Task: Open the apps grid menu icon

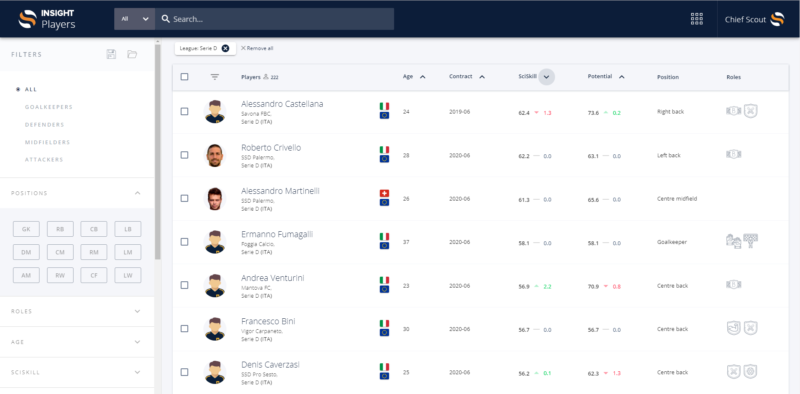Action: [696, 19]
